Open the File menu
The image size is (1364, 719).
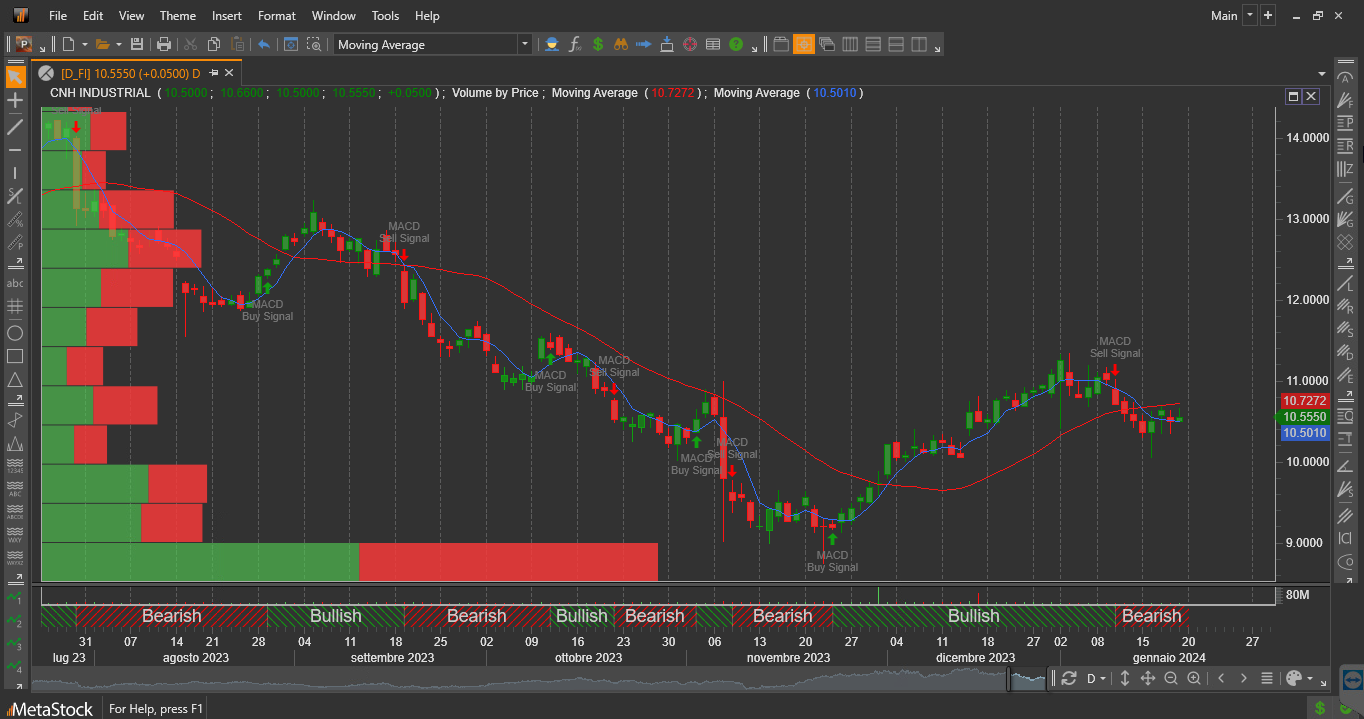58,16
